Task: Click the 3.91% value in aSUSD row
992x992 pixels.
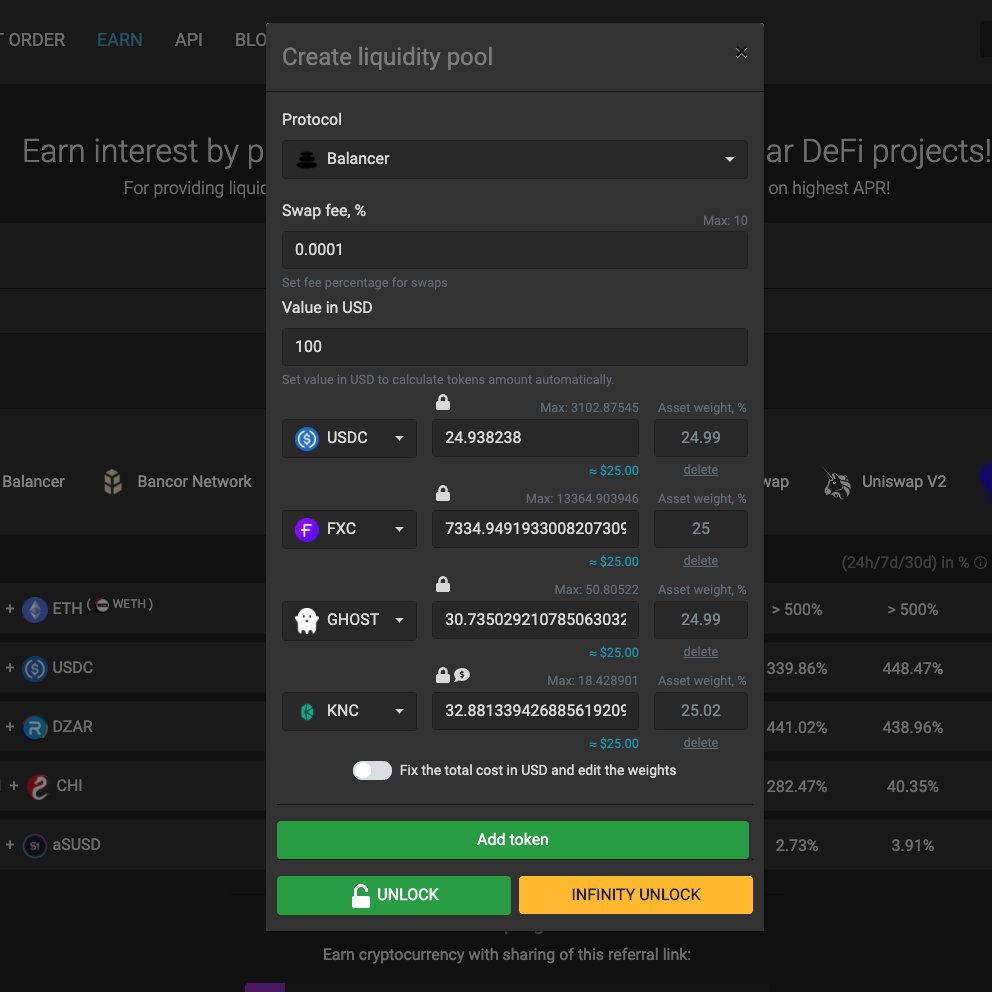Action: [x=912, y=845]
